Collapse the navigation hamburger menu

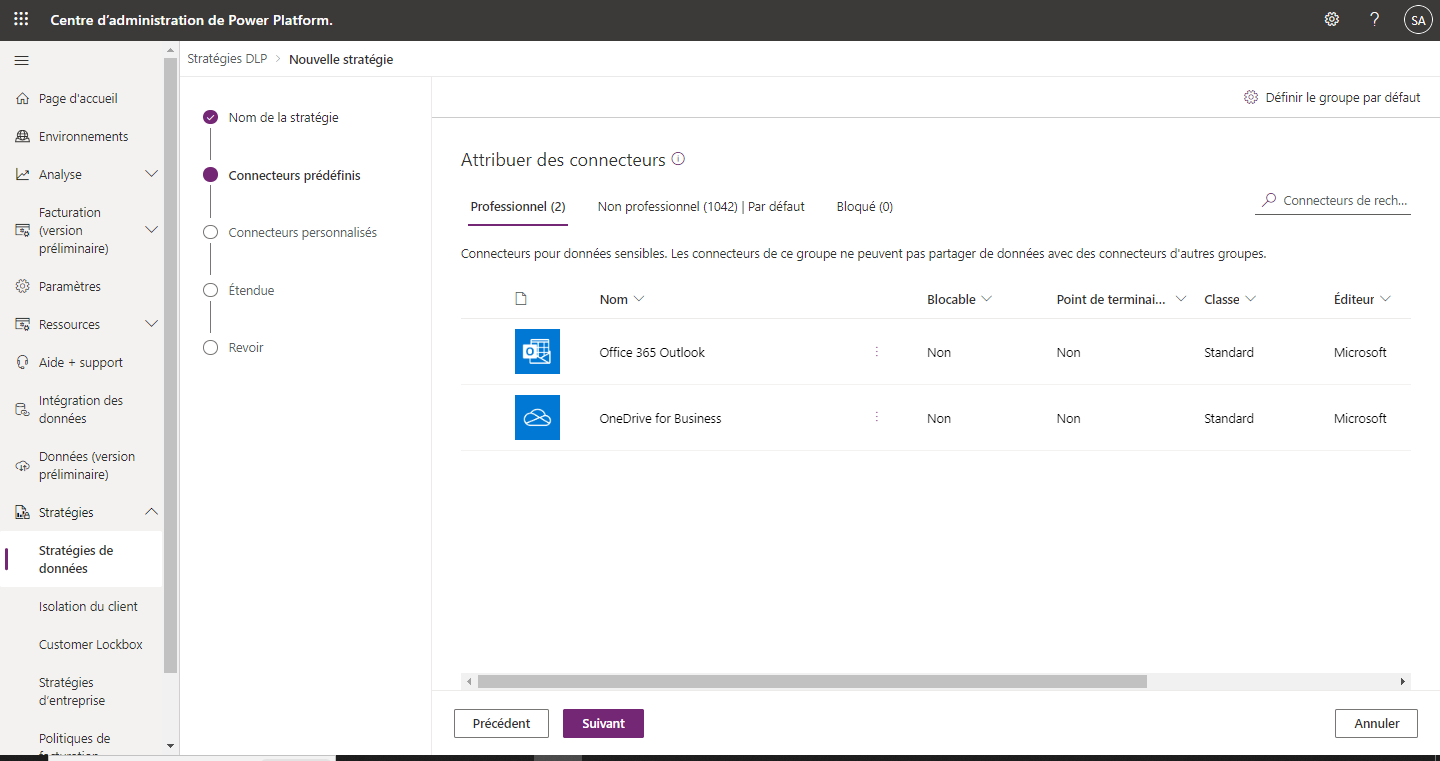click(21, 61)
